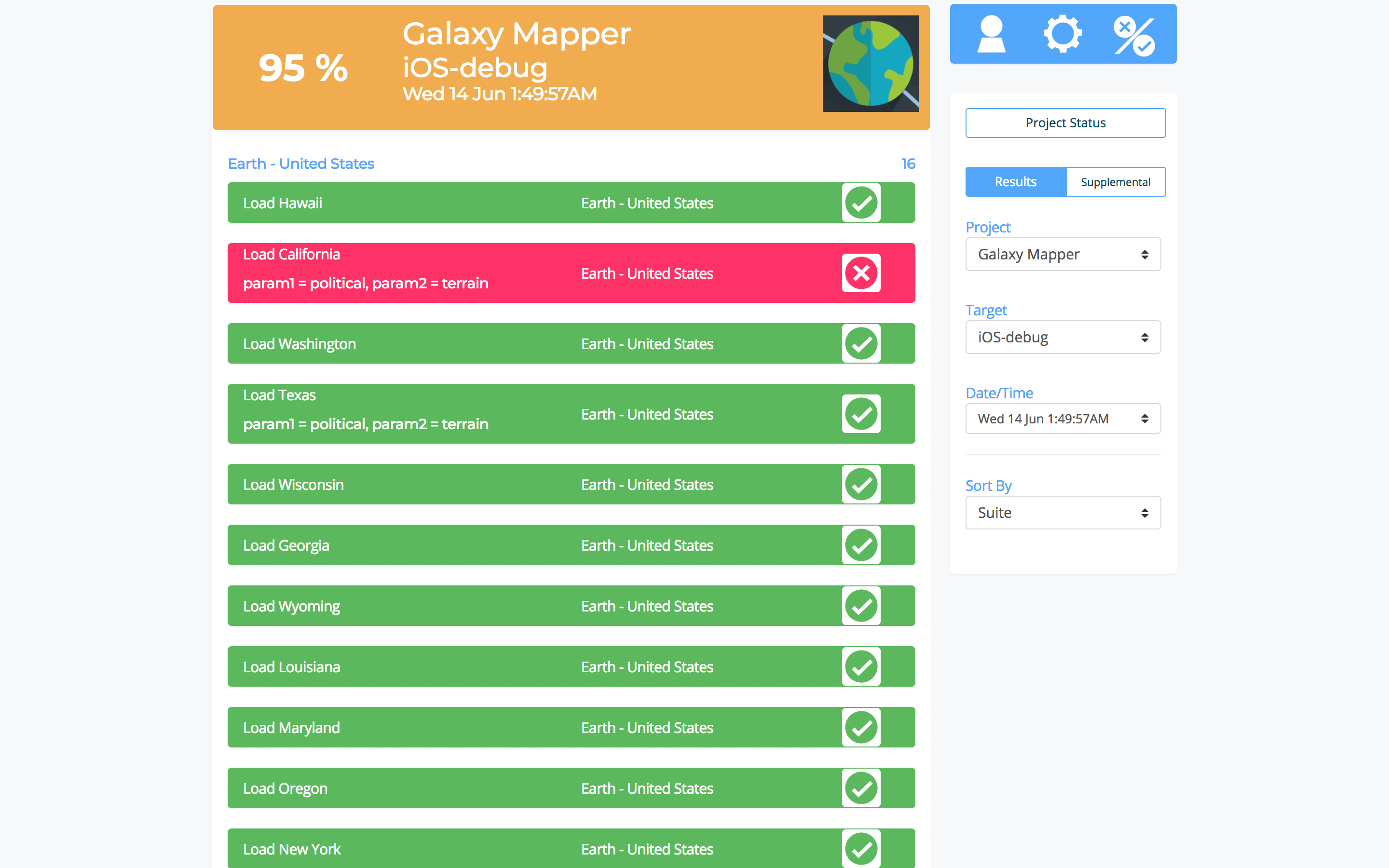Select the Load Washington test name
Image resolution: width=1389 pixels, height=868 pixels.
(300, 344)
